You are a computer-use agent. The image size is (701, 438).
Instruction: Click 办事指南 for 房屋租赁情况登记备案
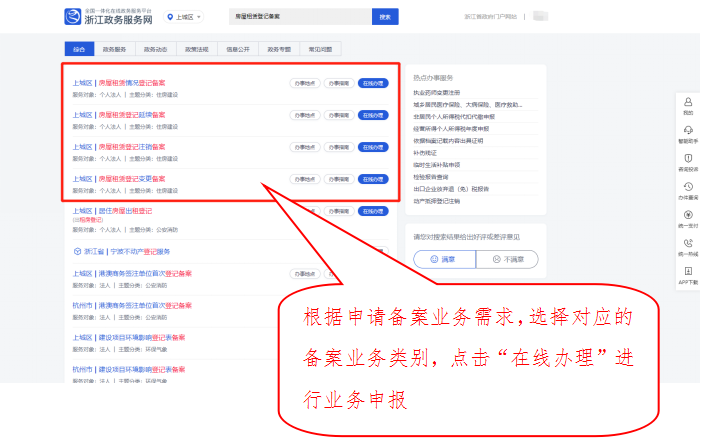click(339, 83)
